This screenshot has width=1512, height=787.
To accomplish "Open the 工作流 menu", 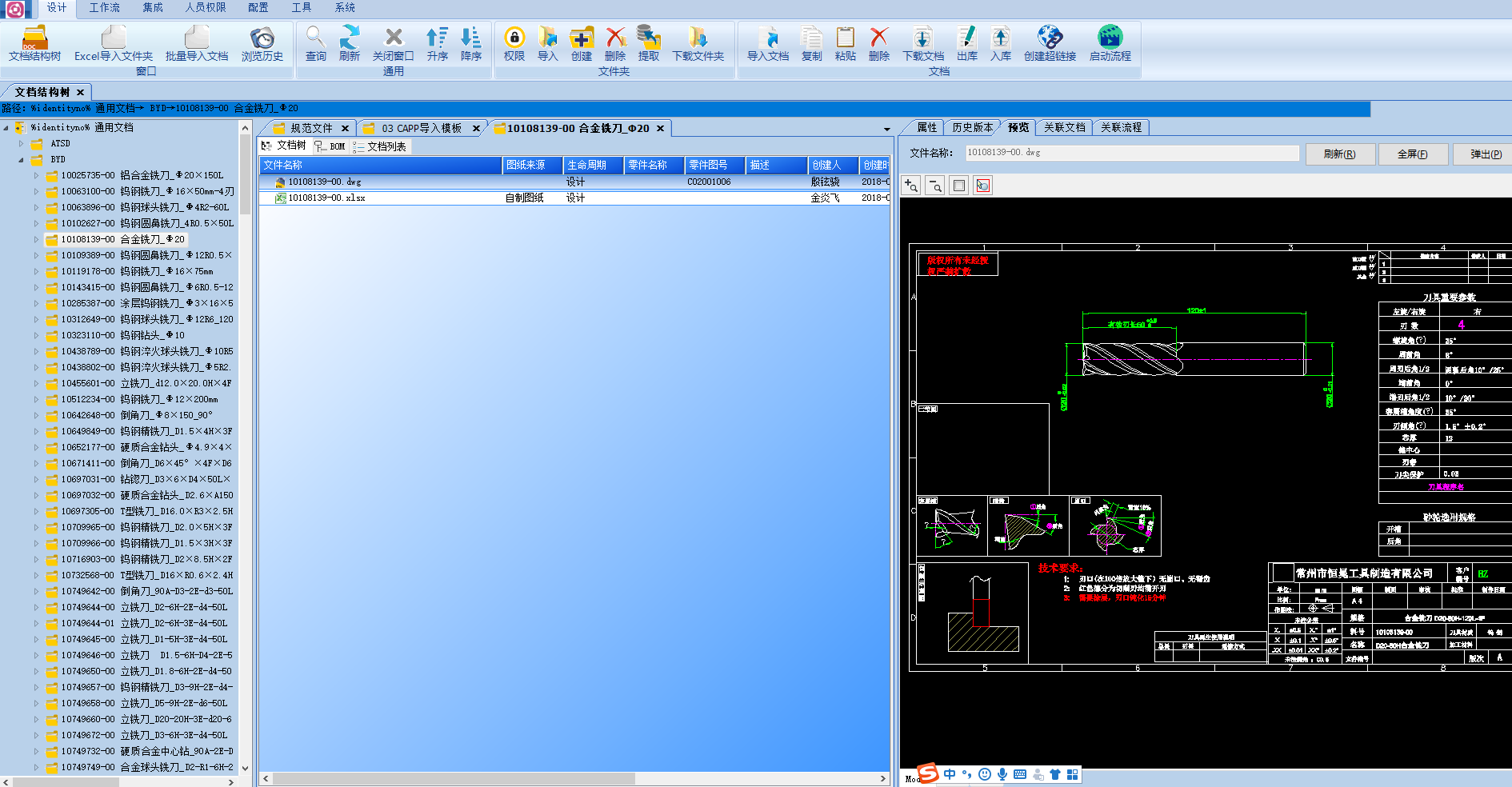I will click(x=104, y=7).
